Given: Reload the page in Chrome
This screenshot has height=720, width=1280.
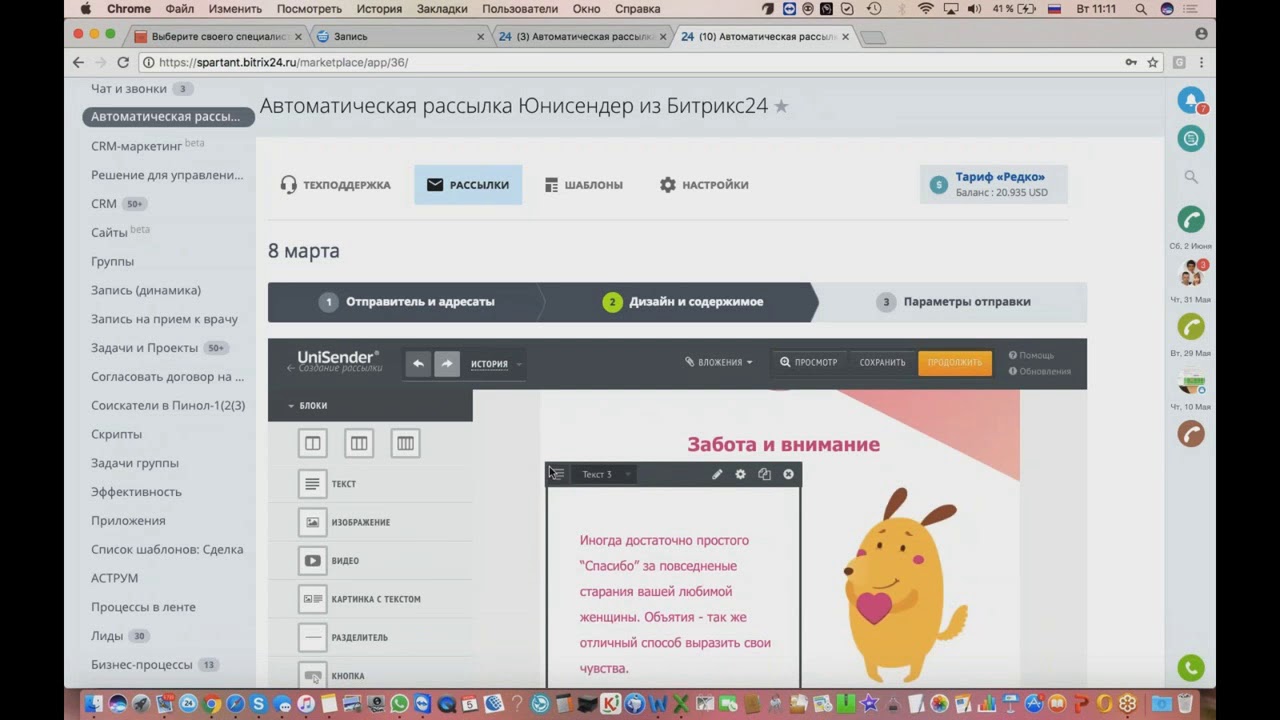Looking at the screenshot, I should pos(123,62).
